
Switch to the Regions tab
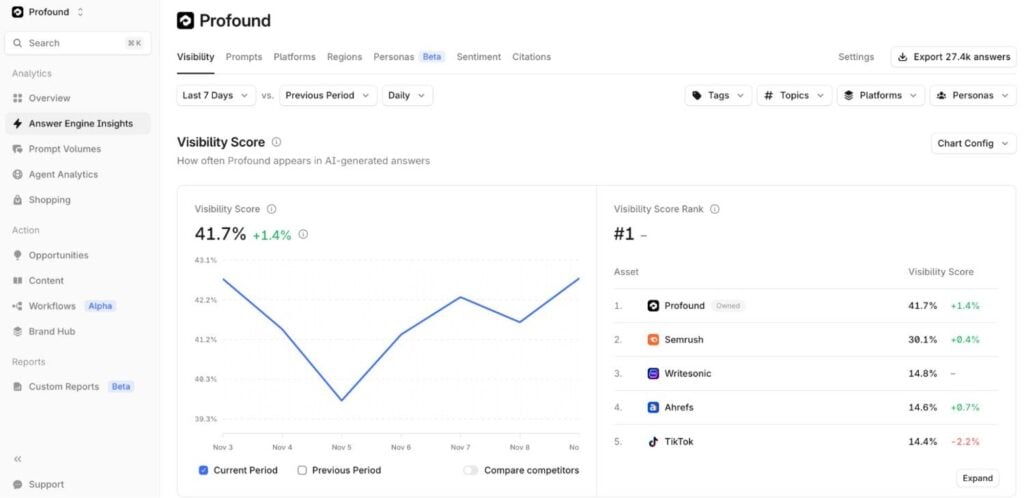(x=344, y=57)
